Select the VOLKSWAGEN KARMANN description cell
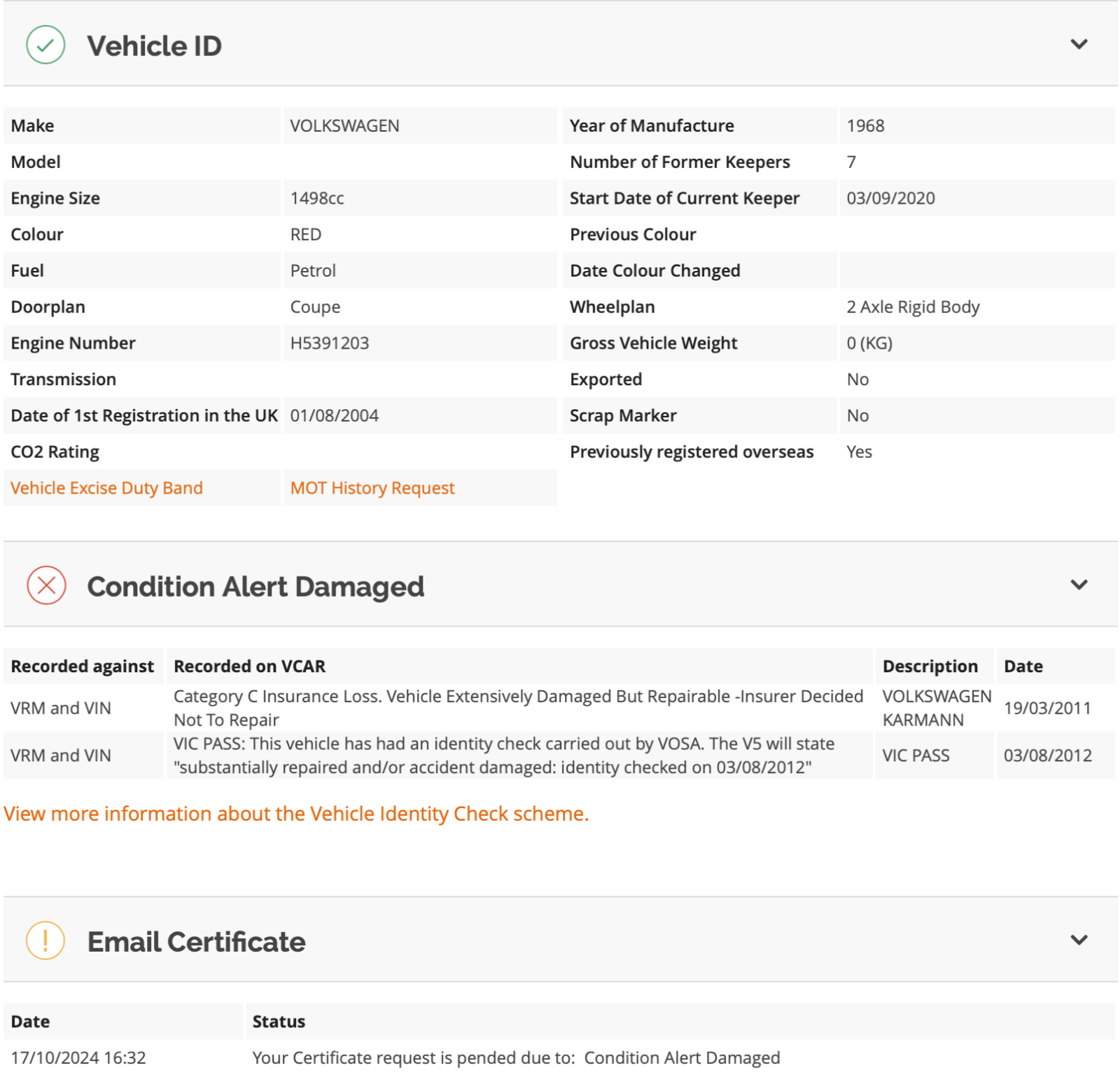 [x=937, y=708]
